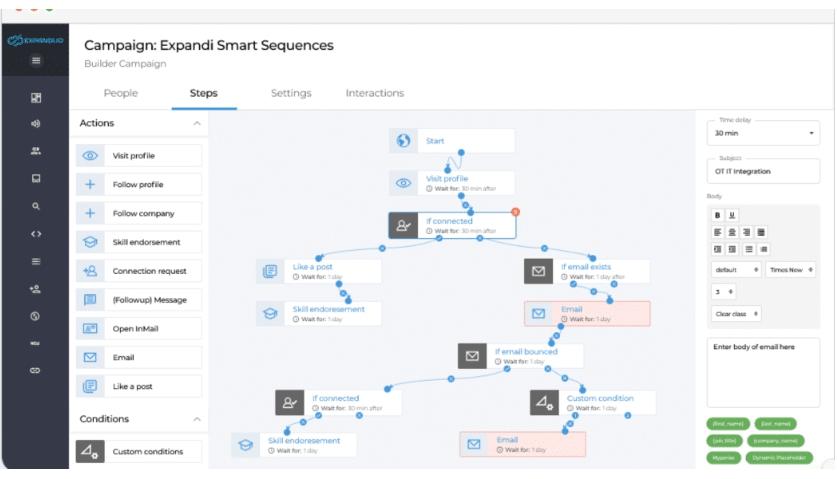
Task: Click the hamburger menu icon under logo
Action: point(36,60)
